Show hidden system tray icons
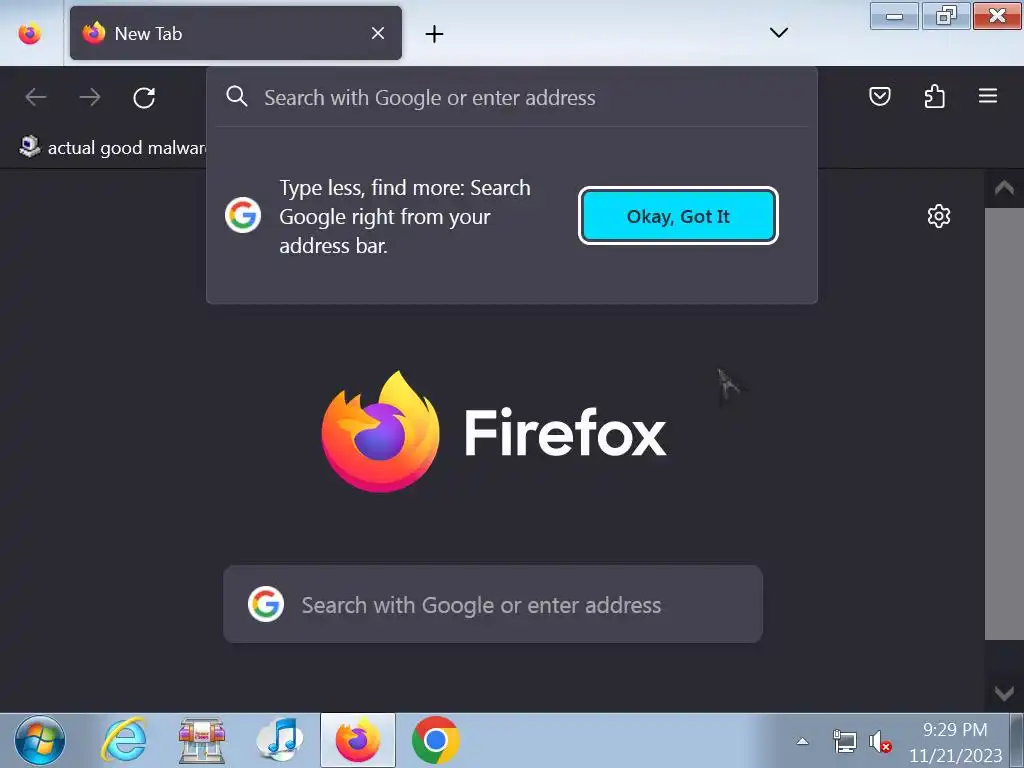 coord(803,741)
